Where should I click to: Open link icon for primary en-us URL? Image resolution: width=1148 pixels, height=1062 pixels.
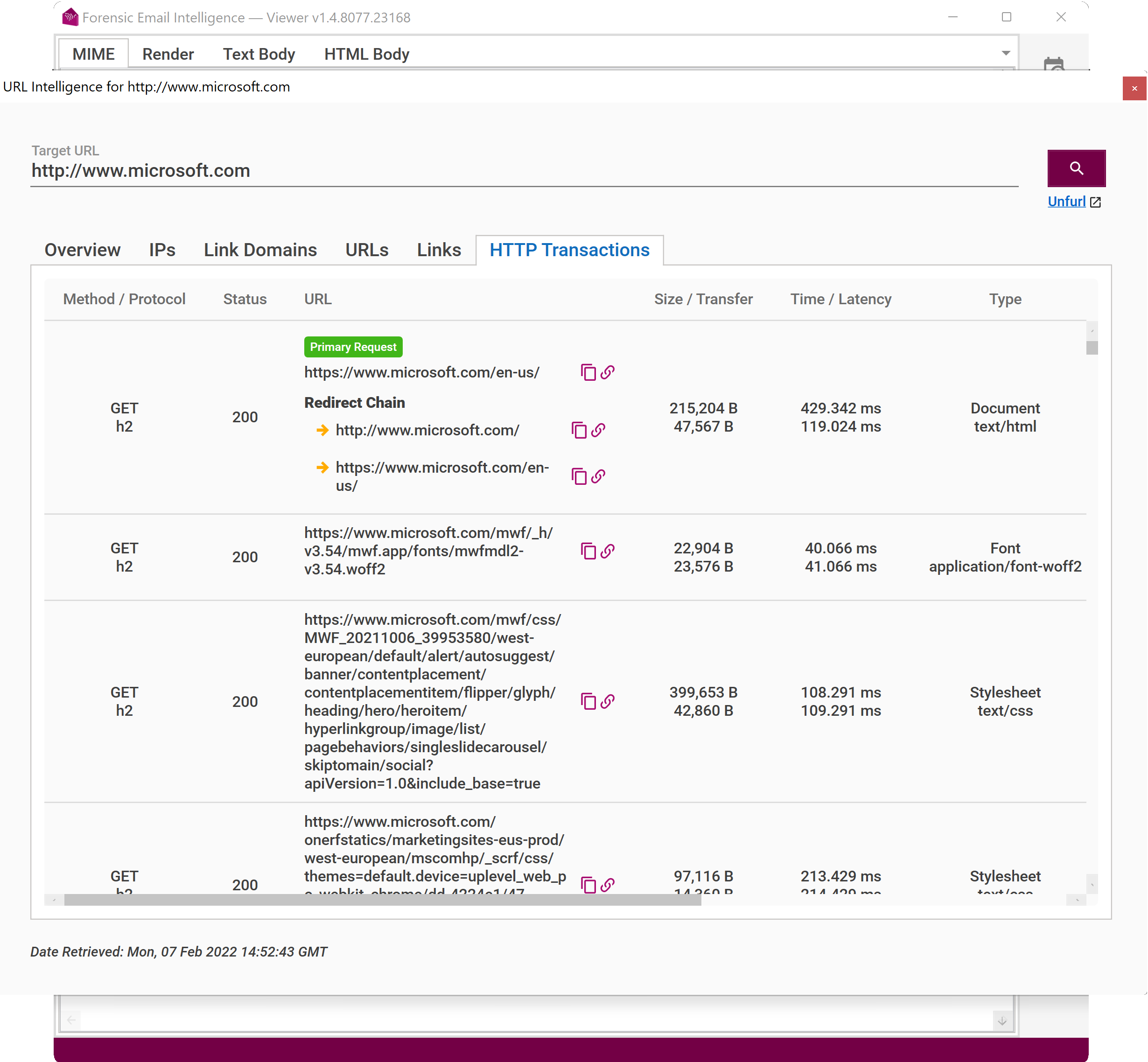pos(607,372)
